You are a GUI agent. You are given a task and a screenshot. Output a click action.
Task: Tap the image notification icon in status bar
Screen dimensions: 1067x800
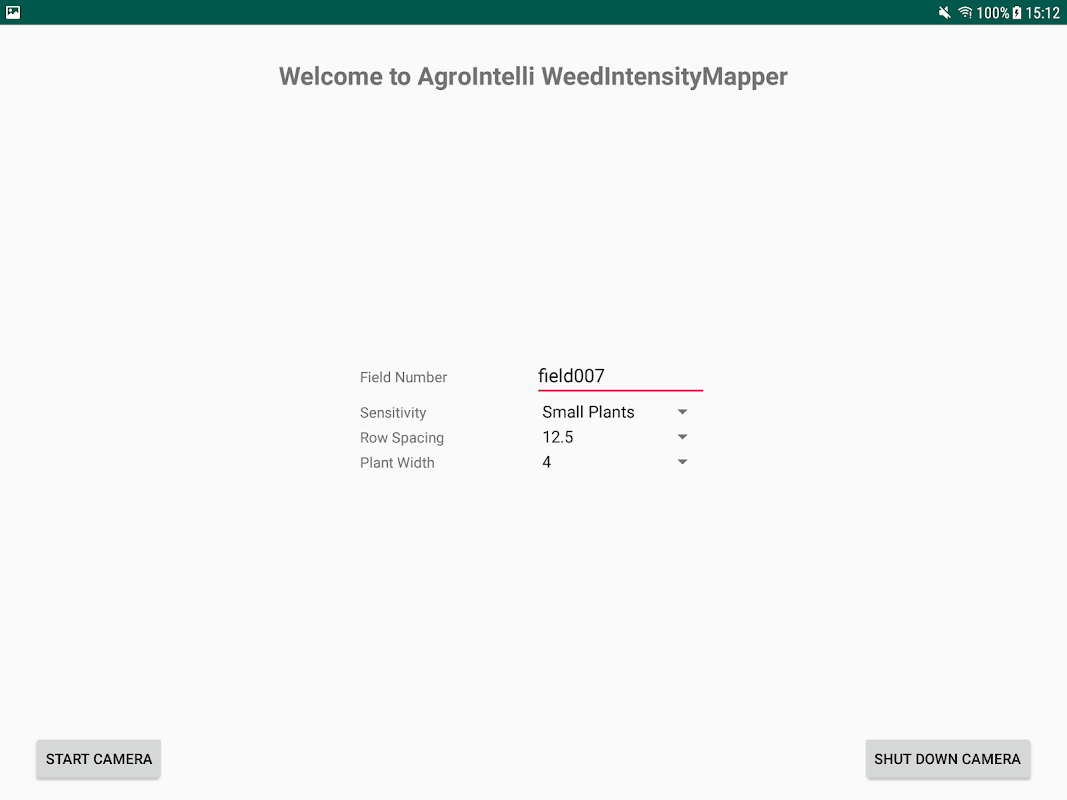[x=13, y=12]
